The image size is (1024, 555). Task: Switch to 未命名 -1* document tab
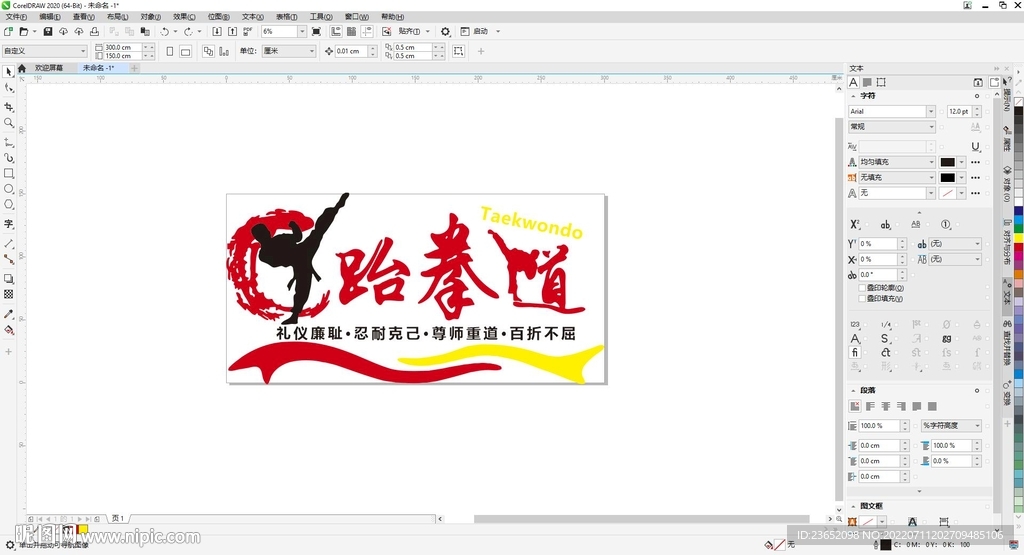click(99, 68)
